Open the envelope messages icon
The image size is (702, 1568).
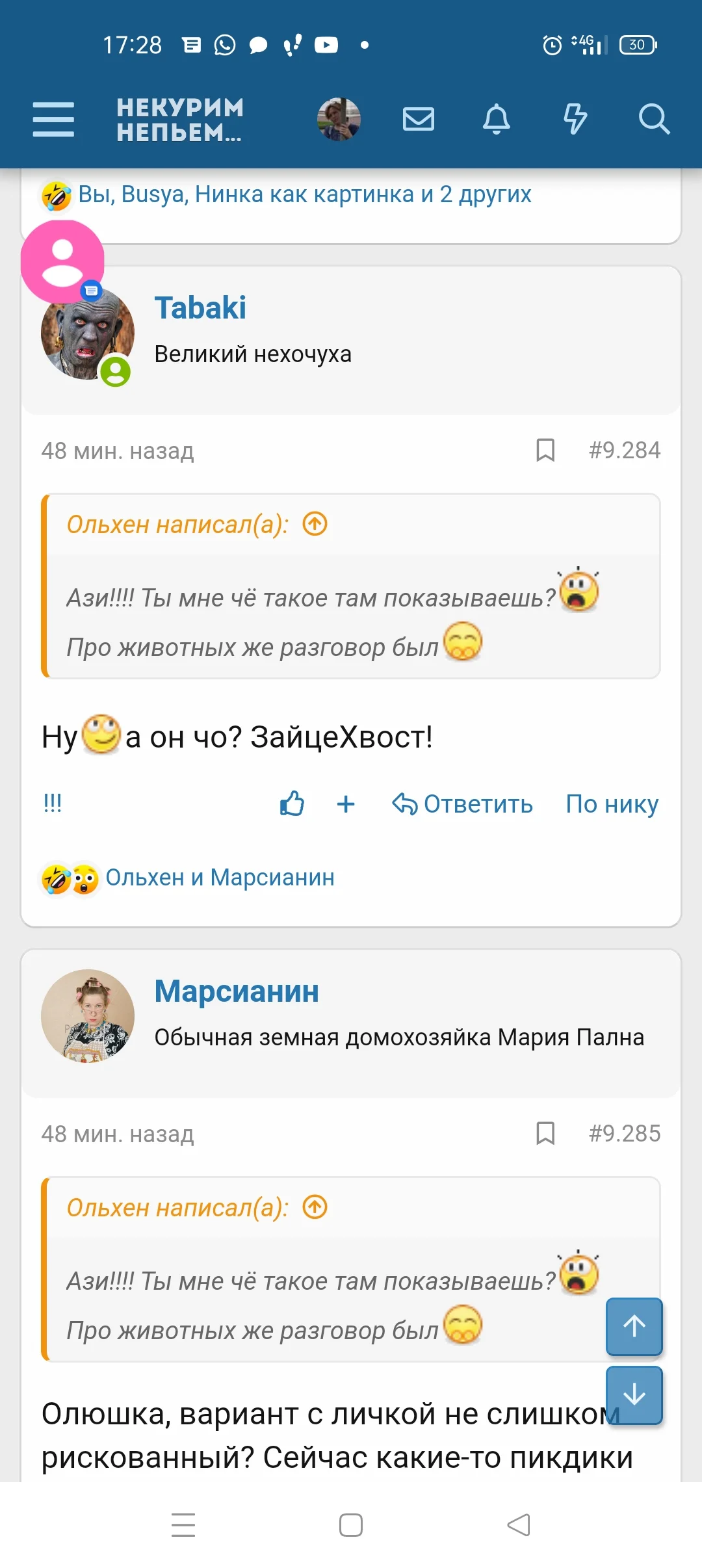point(419,119)
